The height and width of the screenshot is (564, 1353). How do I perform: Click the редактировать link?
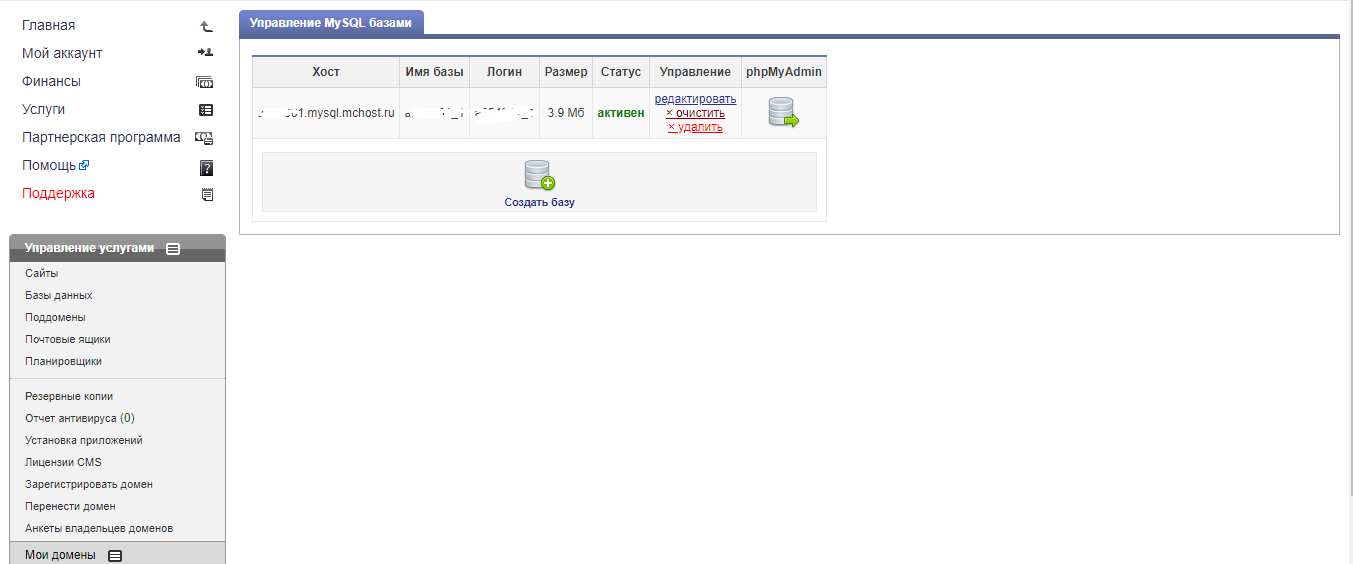click(695, 99)
